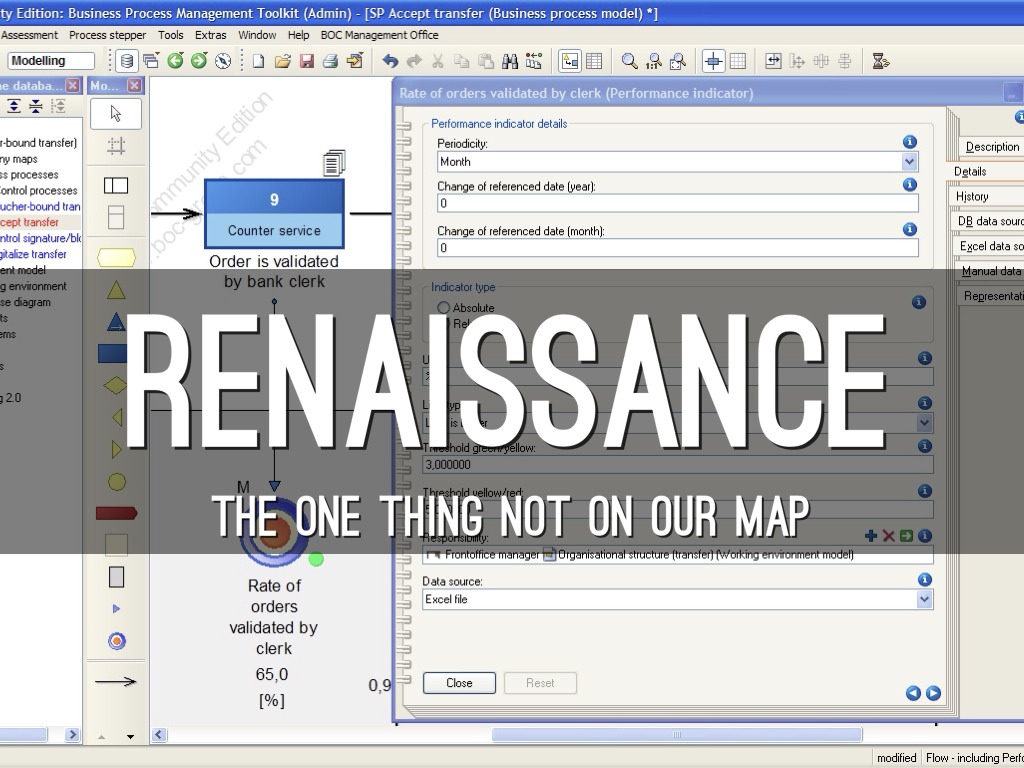Screen dimensions: 1024x768
Task: Click the horizontal scrollbar below the canvas
Action: point(676,735)
